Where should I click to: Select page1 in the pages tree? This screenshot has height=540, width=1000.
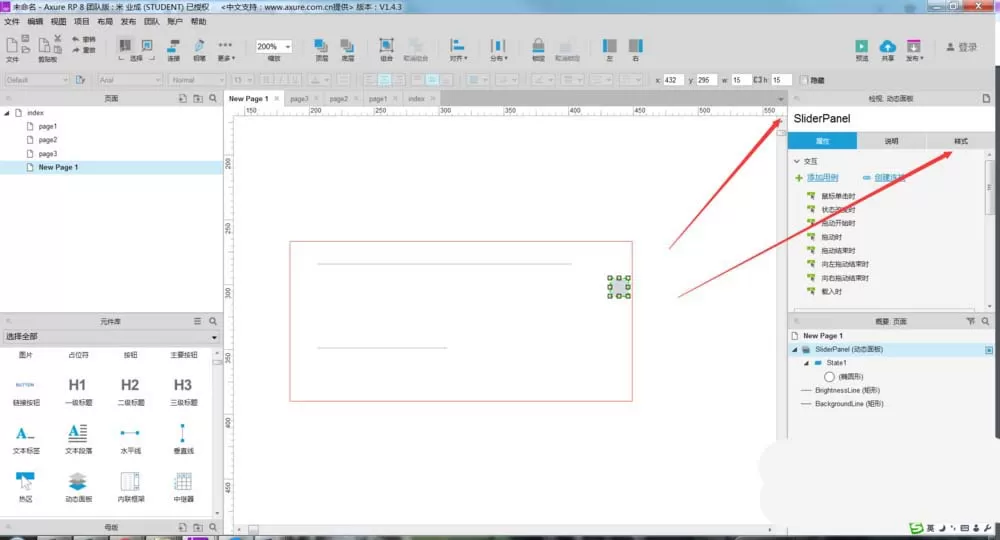click(x=47, y=126)
